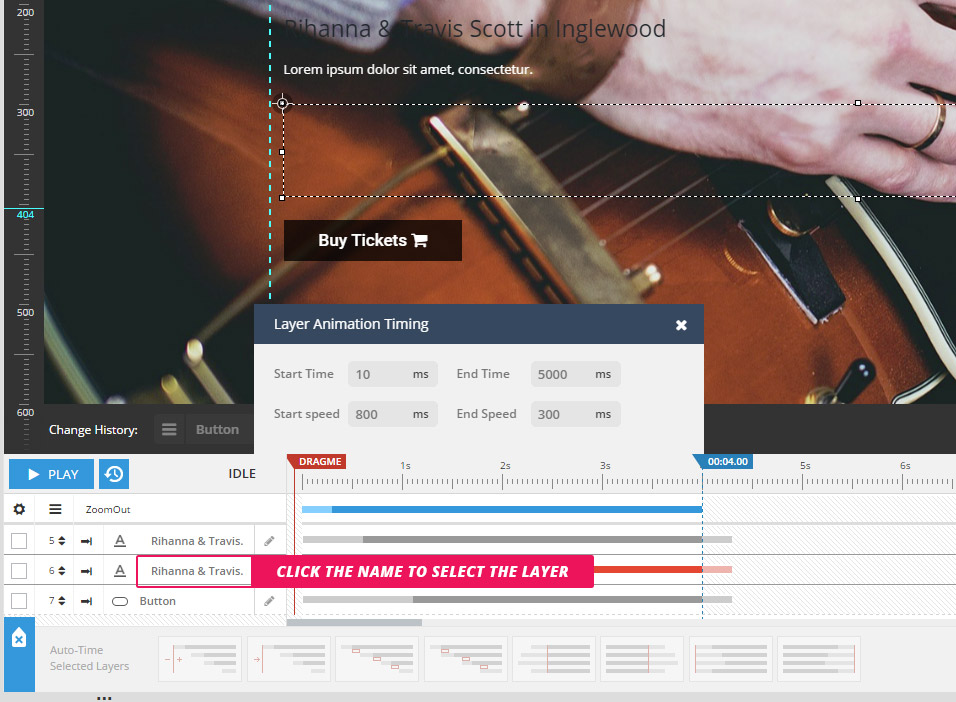The image size is (956, 702).
Task: Select the Button layer name in row 7
Action: (x=157, y=601)
